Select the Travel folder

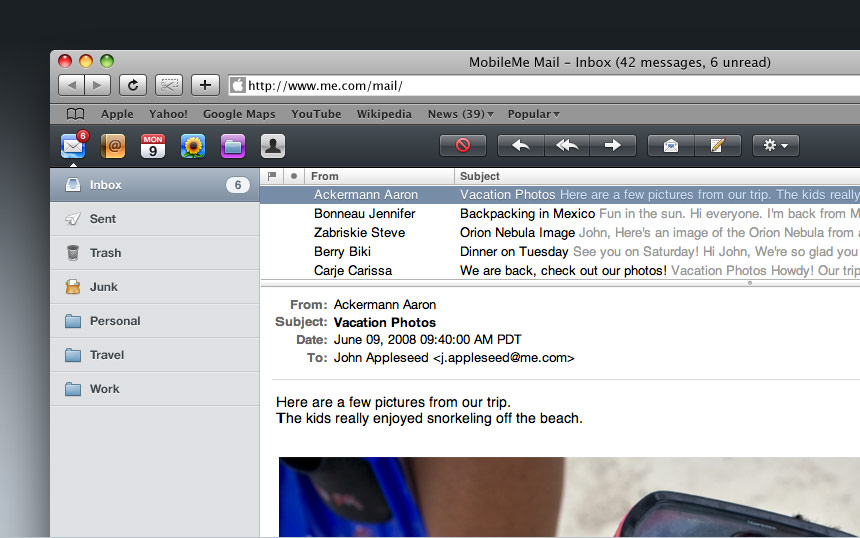click(155, 355)
